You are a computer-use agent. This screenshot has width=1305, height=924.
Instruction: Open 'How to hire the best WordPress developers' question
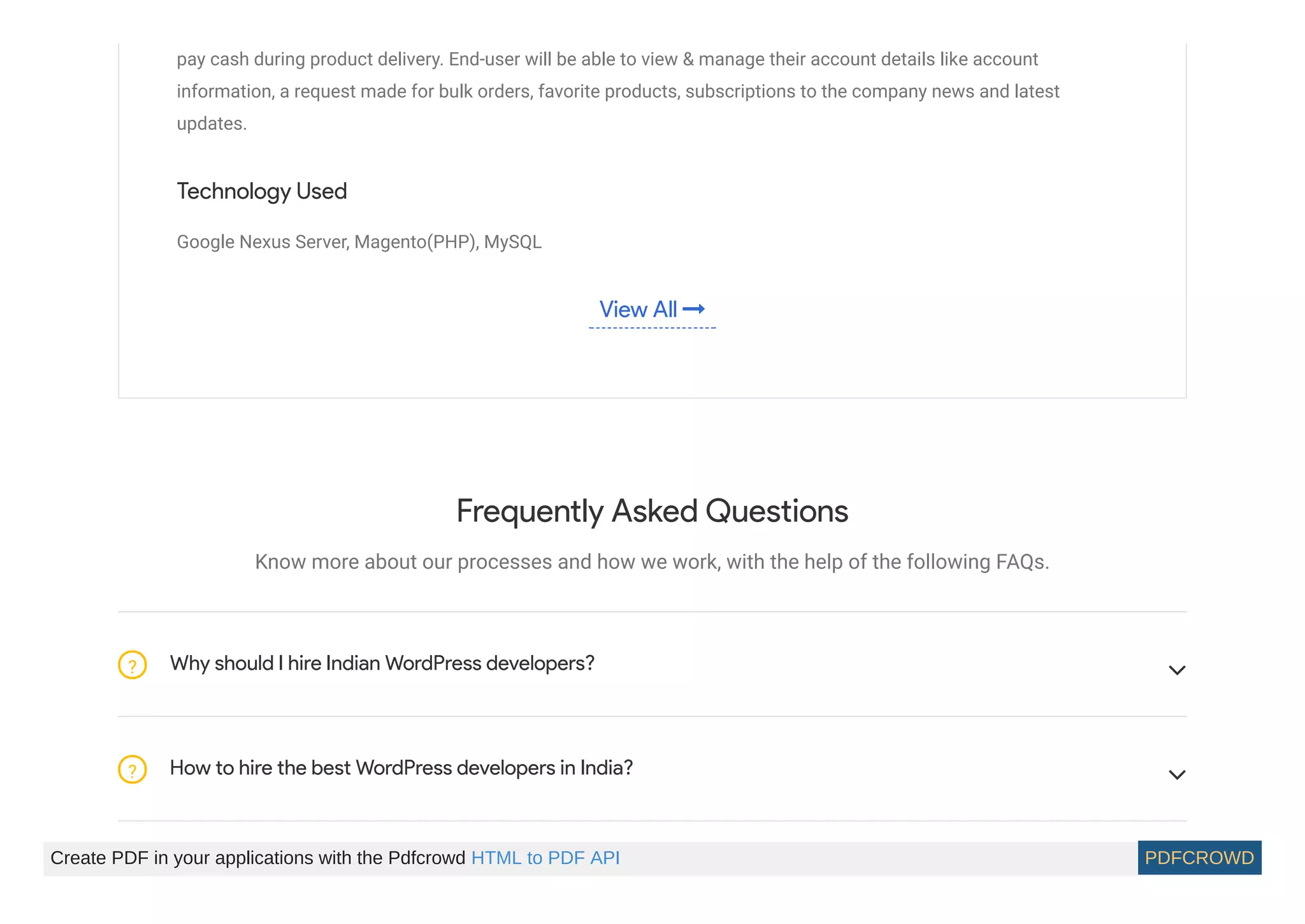click(401, 768)
